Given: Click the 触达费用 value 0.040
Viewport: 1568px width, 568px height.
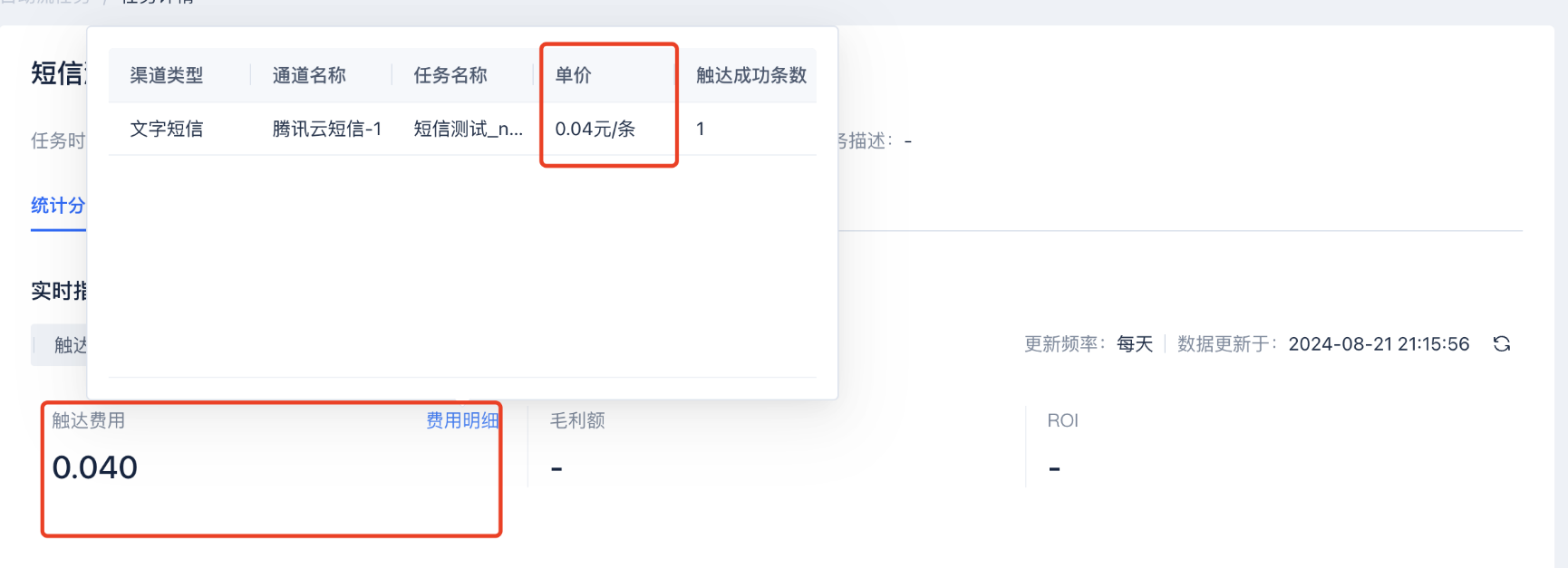Looking at the screenshot, I should pos(95,467).
